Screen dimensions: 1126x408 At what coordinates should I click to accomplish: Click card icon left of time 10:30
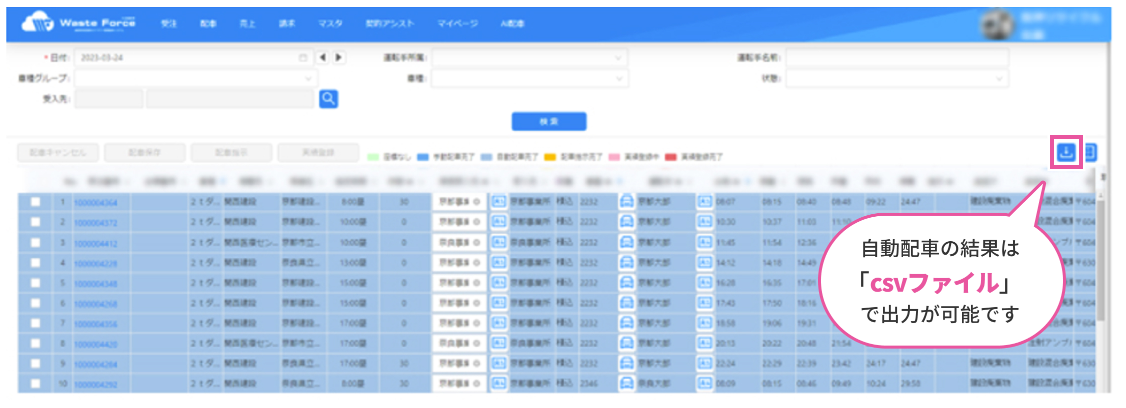[x=704, y=223]
